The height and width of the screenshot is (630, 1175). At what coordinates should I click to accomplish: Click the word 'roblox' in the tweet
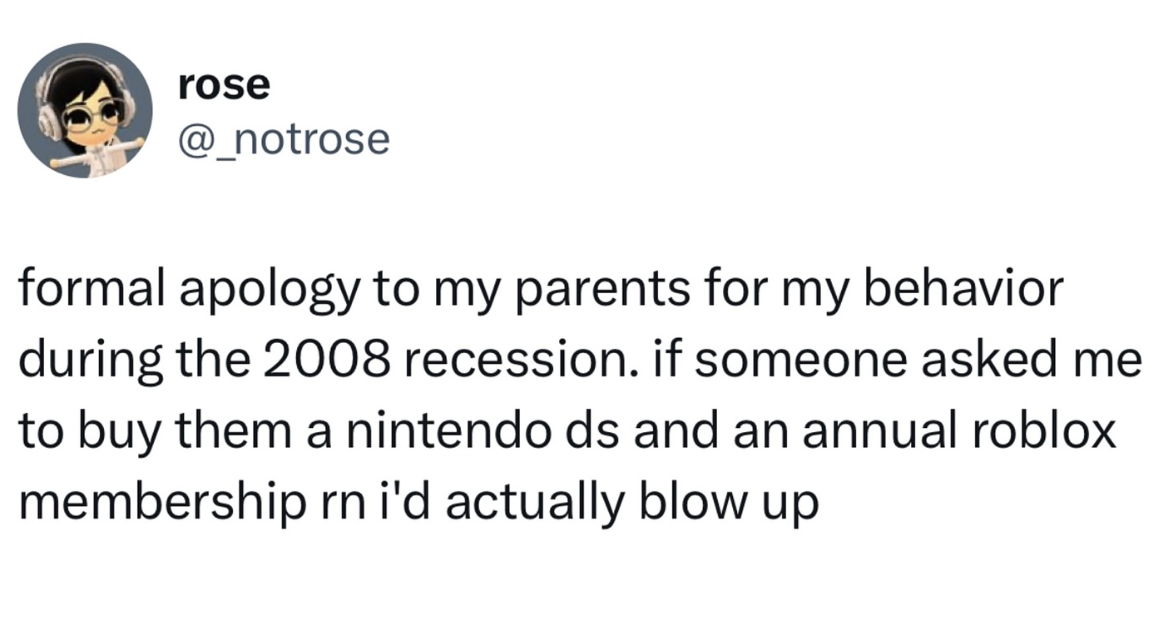pyautogui.click(x=1044, y=431)
